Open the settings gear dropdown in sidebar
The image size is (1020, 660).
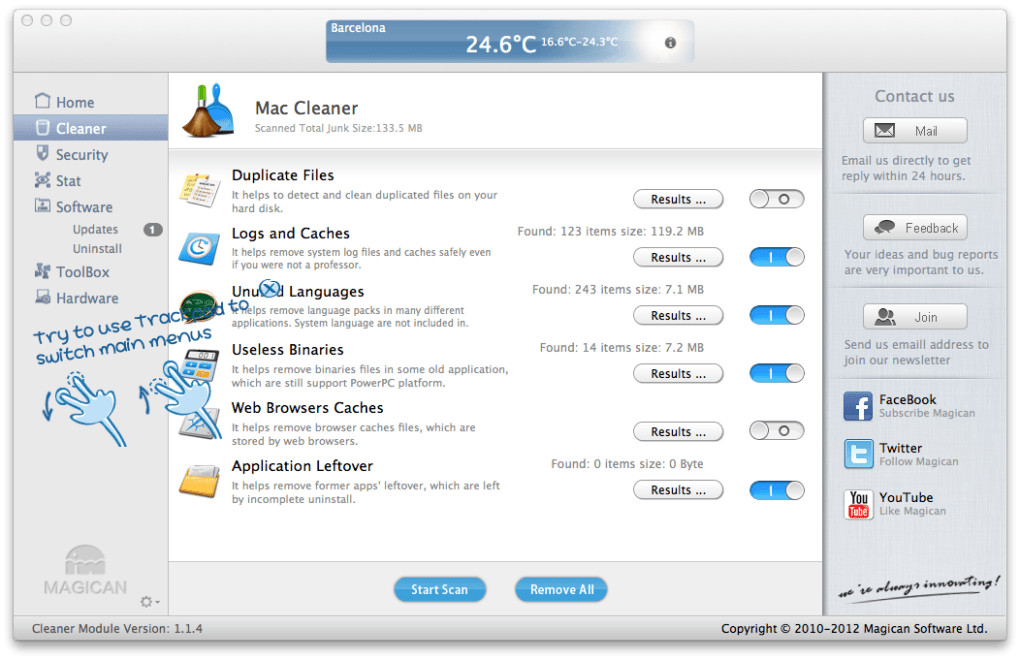coord(150,601)
